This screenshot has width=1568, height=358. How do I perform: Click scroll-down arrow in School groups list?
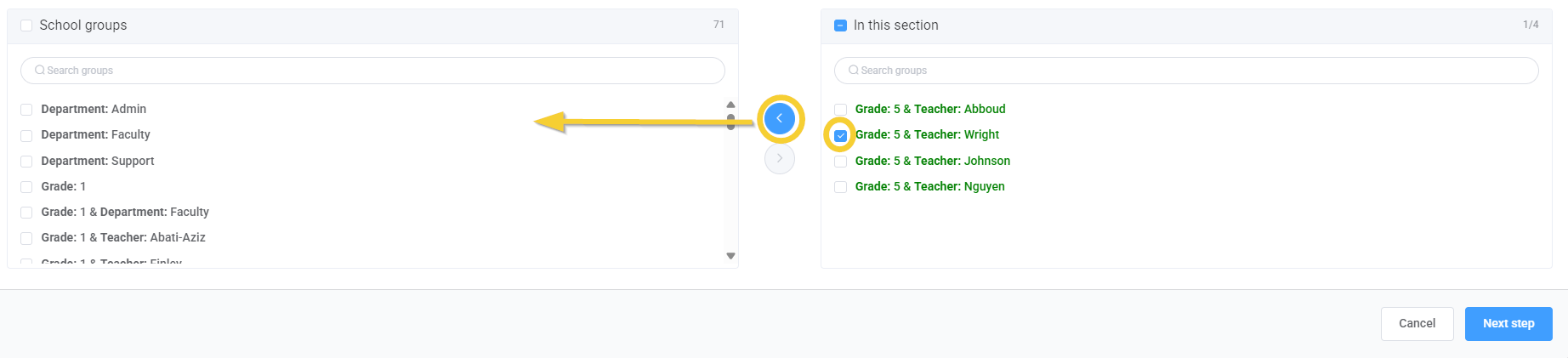[x=730, y=256]
